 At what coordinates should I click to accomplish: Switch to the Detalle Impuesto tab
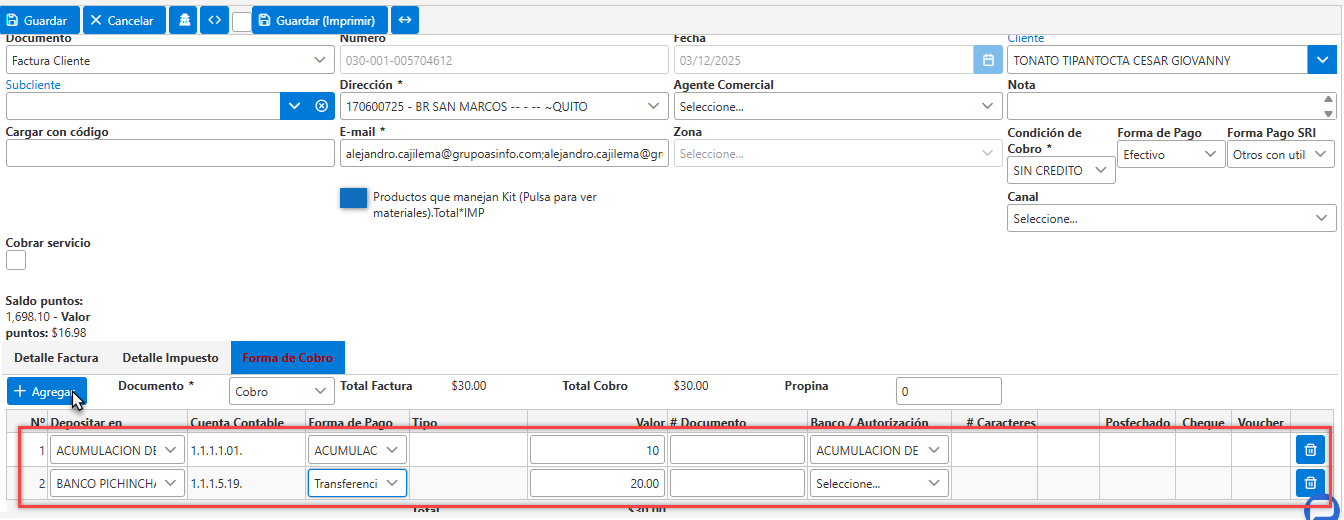click(x=170, y=357)
